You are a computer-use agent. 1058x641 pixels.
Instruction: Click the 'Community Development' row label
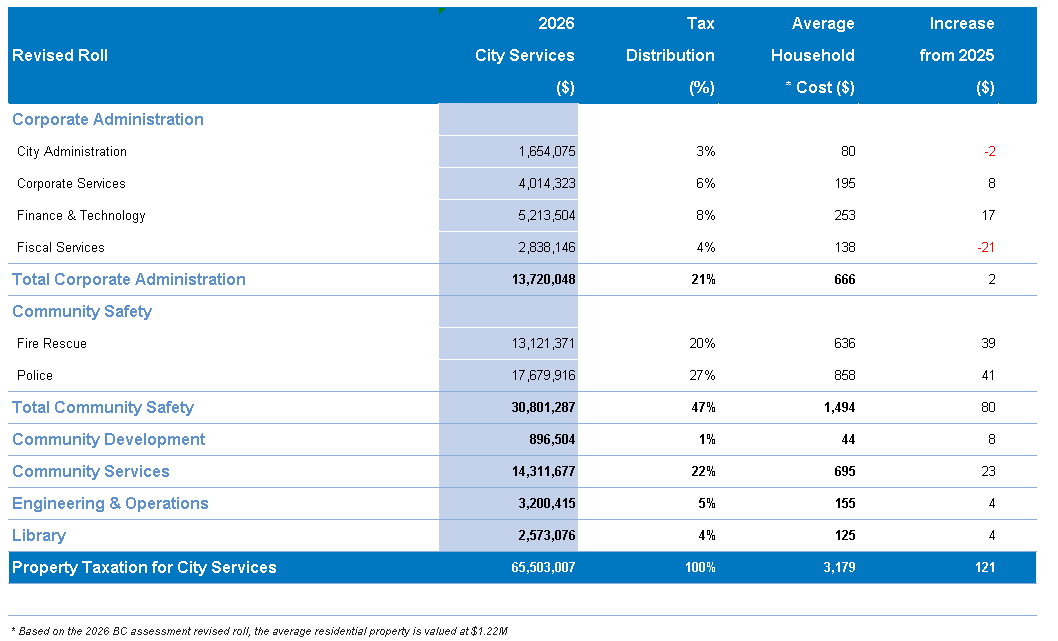pyautogui.click(x=109, y=440)
